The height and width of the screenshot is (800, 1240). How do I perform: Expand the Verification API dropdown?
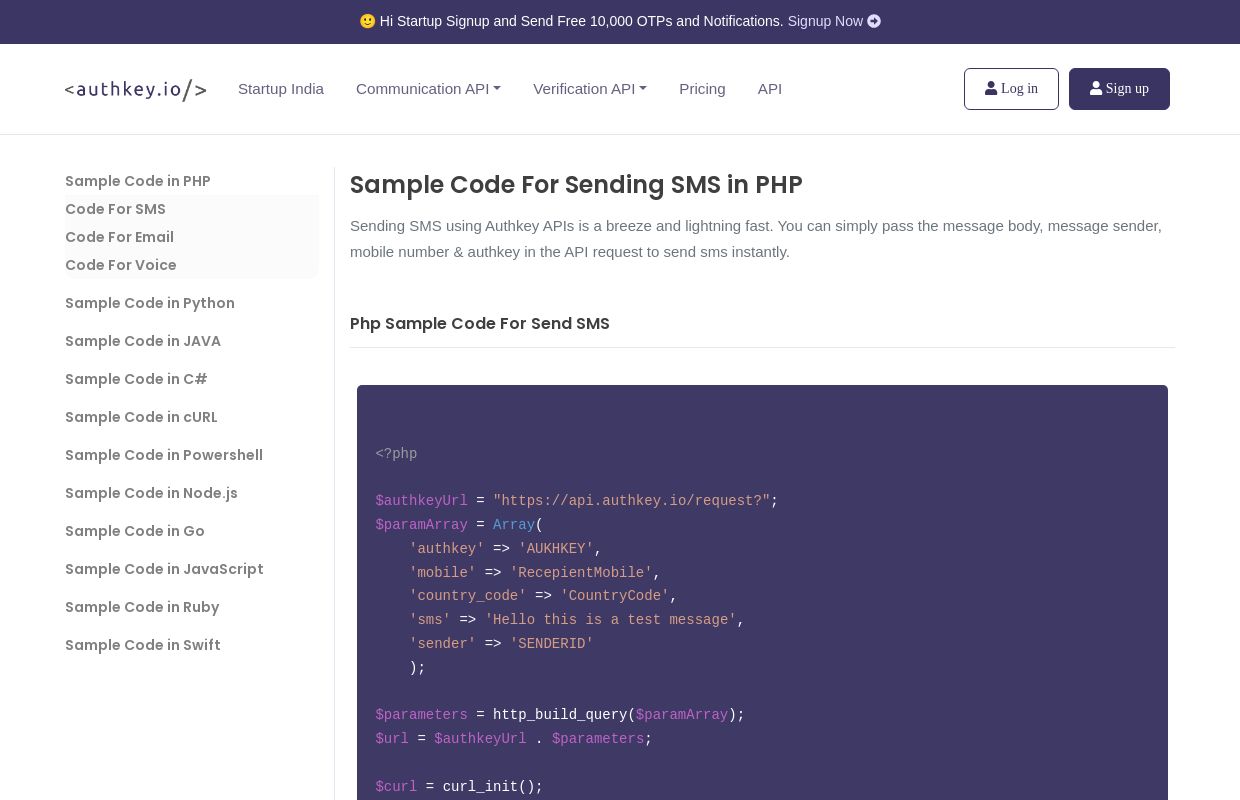click(x=590, y=89)
